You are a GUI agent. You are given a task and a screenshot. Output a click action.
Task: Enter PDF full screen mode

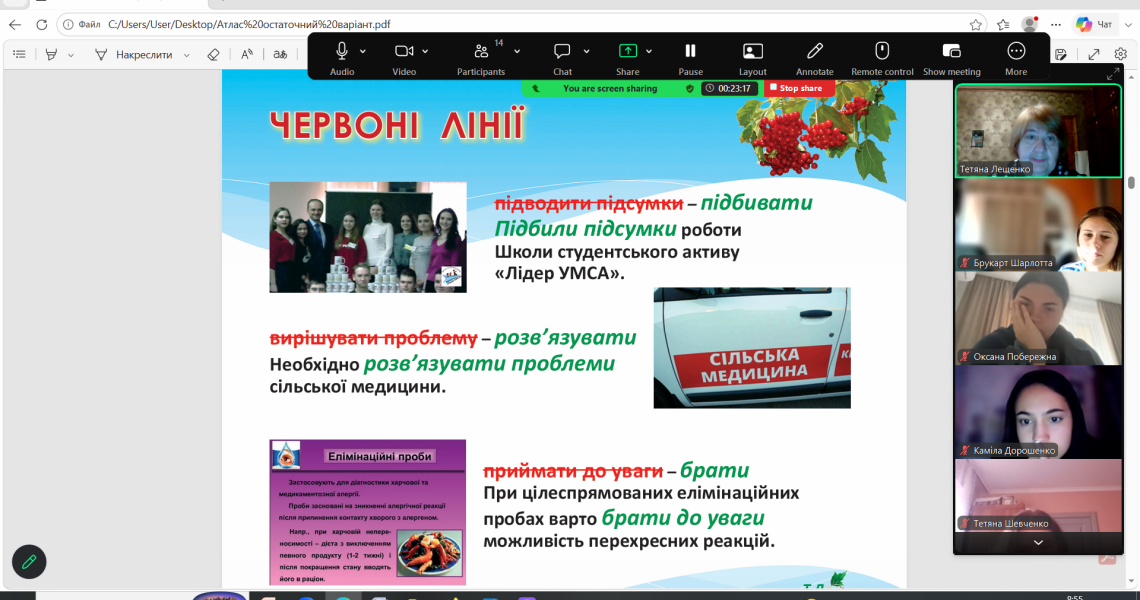(1093, 54)
